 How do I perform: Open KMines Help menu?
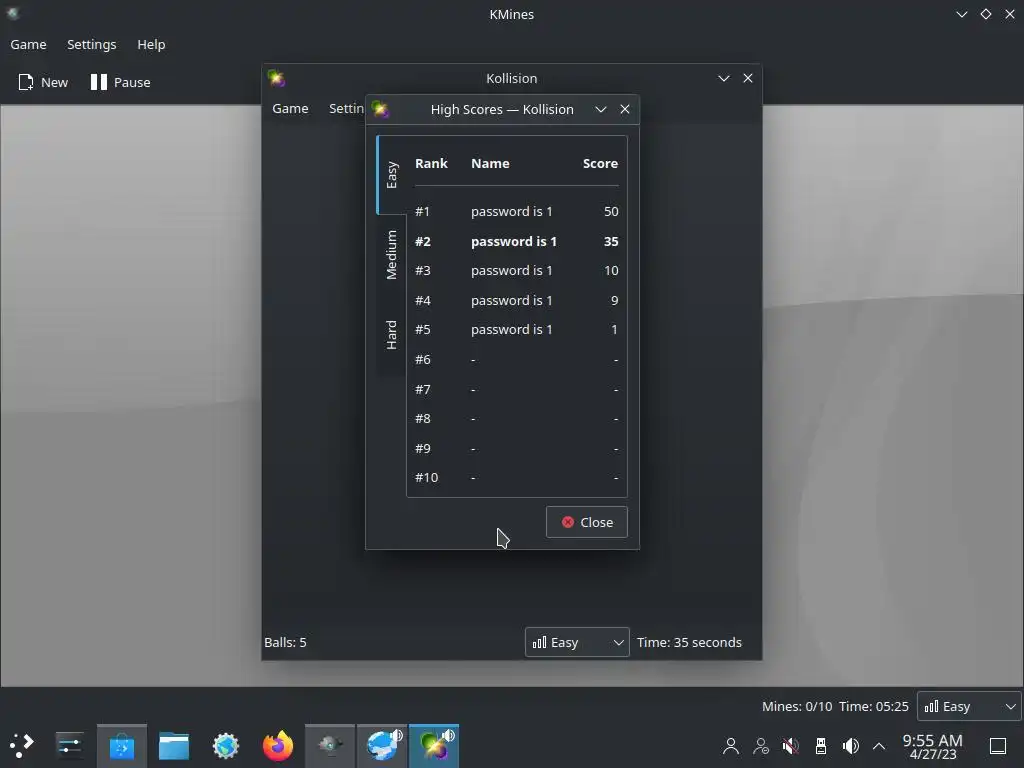(151, 44)
